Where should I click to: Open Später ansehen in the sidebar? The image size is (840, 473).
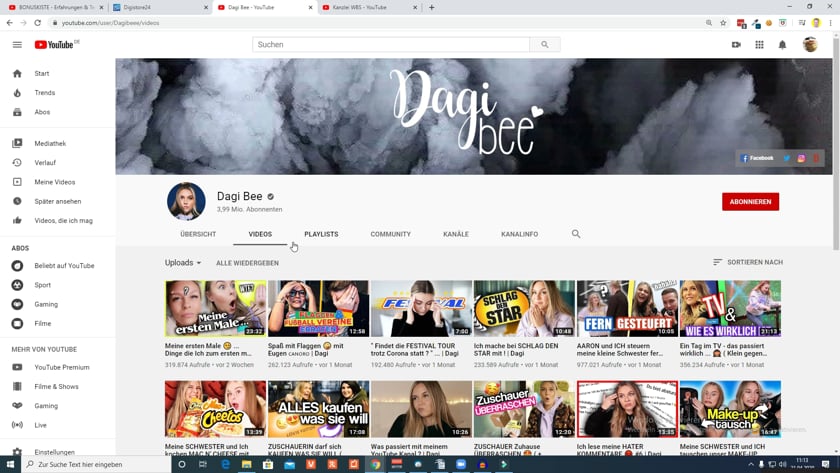(x=58, y=201)
